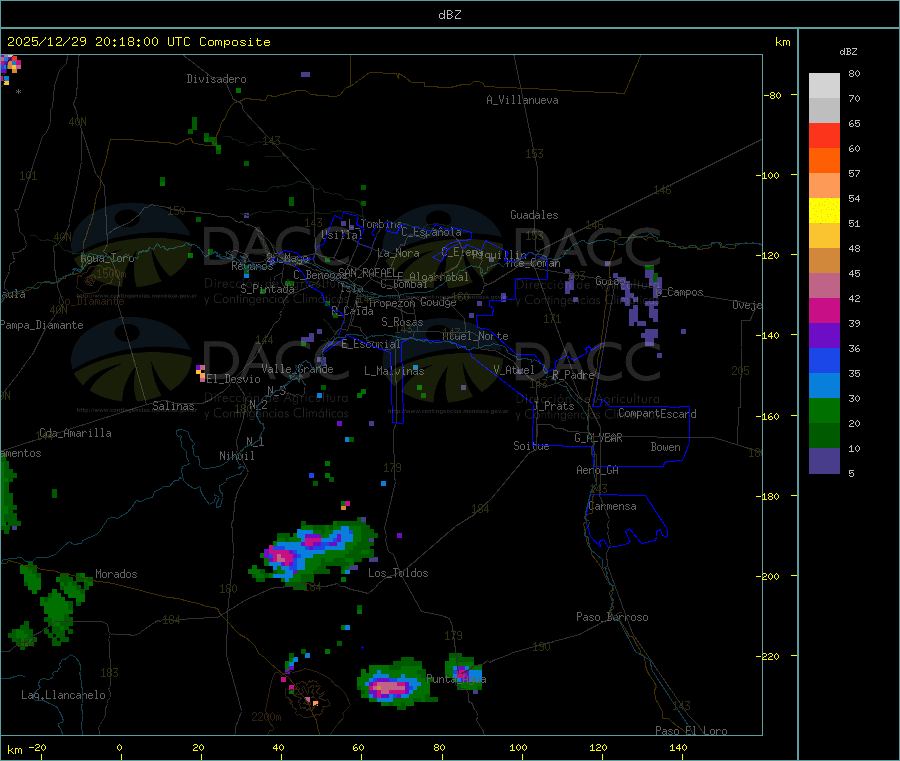Click the storm echo west of Los_Toldos

(313, 553)
